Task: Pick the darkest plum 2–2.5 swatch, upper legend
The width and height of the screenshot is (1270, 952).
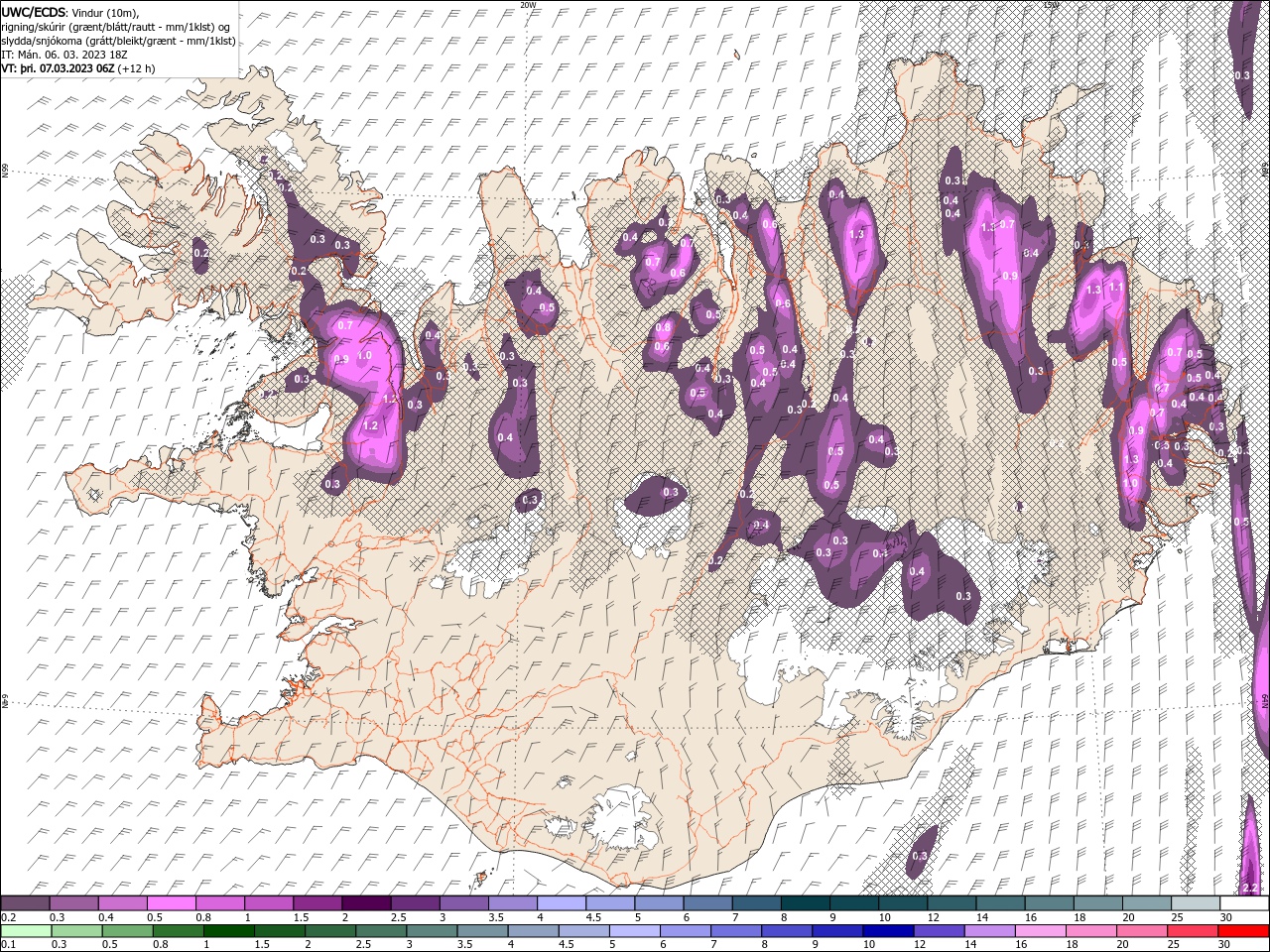Action: tap(366, 903)
